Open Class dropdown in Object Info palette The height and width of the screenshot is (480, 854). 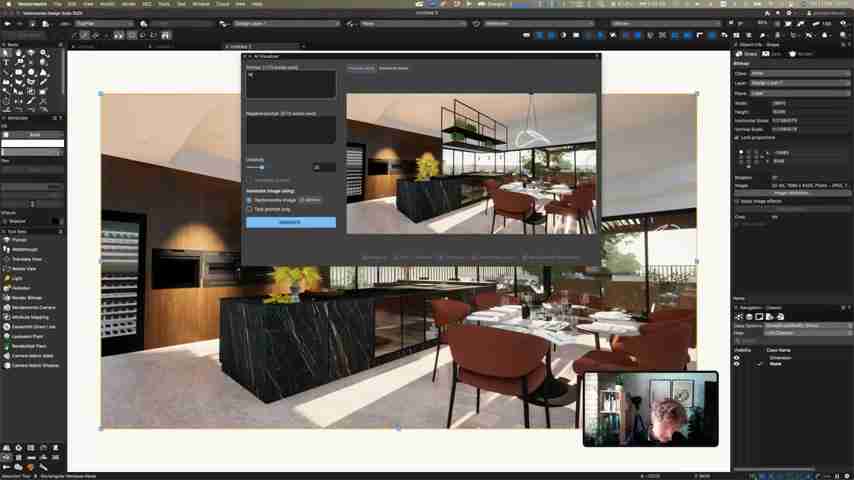click(x=800, y=74)
